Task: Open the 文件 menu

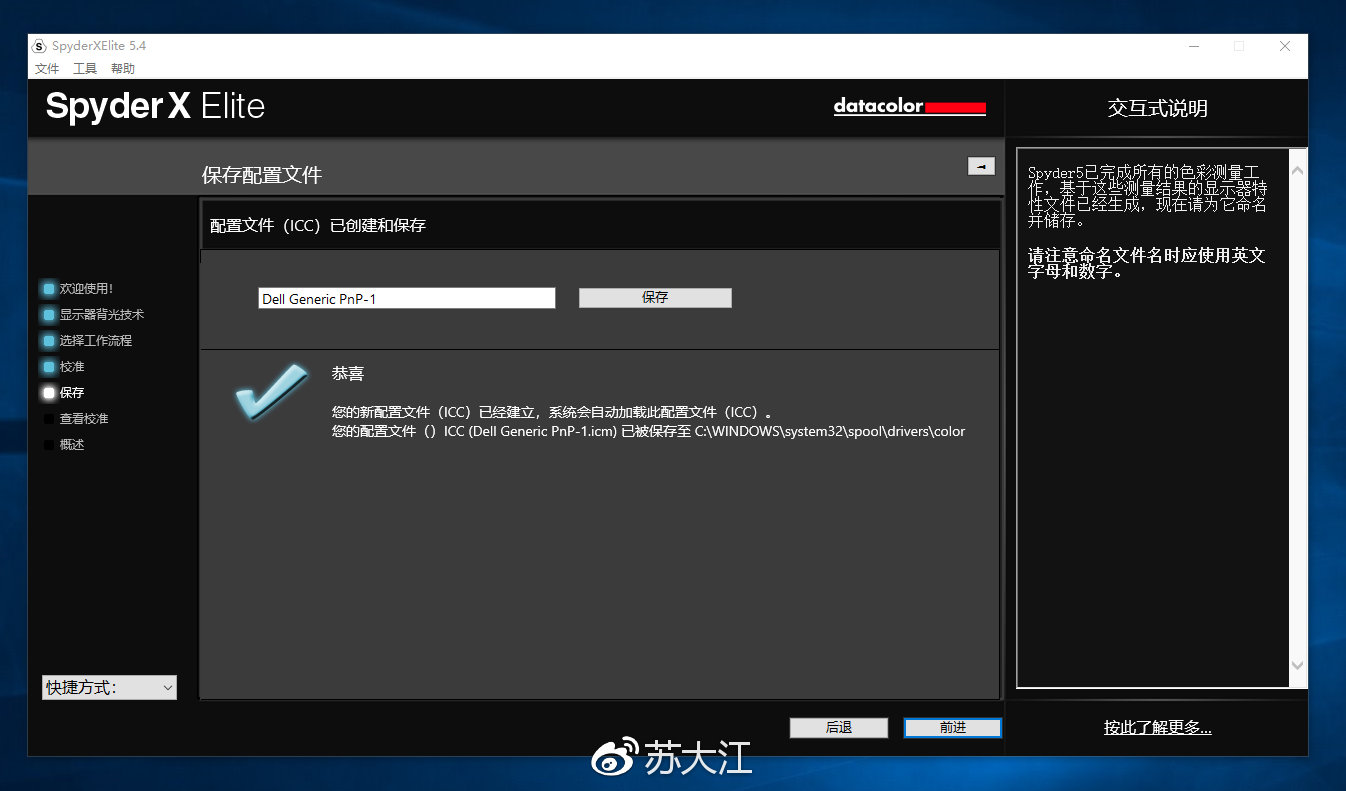Action: point(47,69)
